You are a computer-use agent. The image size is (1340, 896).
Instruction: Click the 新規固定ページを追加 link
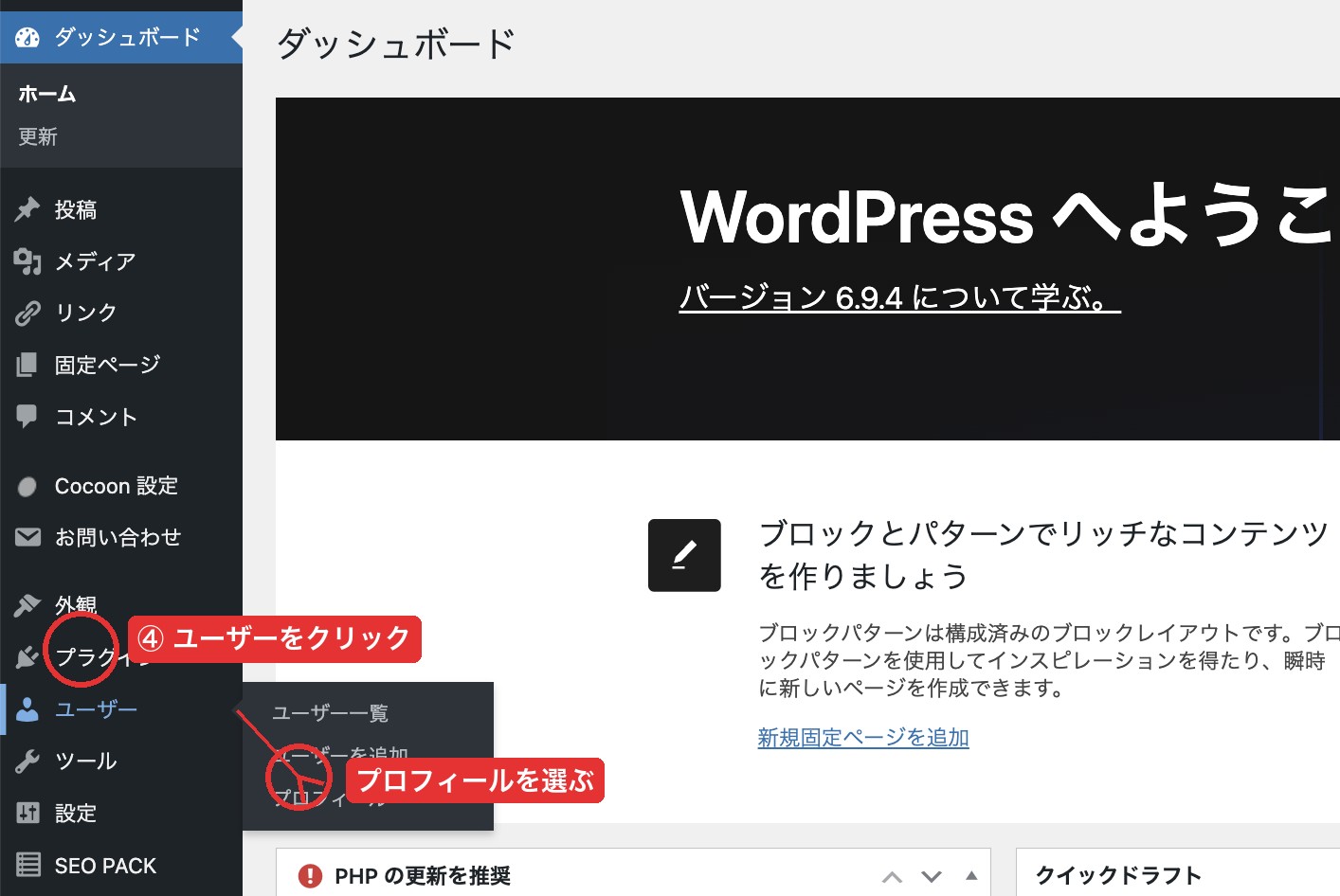863,737
